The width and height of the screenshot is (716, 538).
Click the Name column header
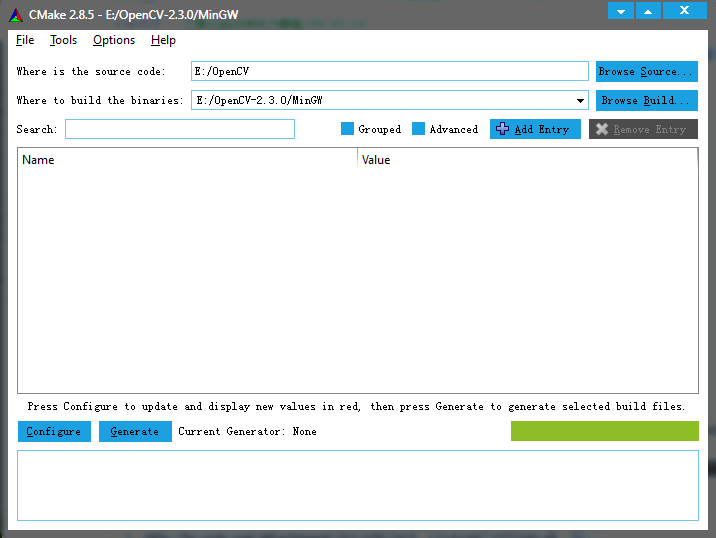(187, 160)
